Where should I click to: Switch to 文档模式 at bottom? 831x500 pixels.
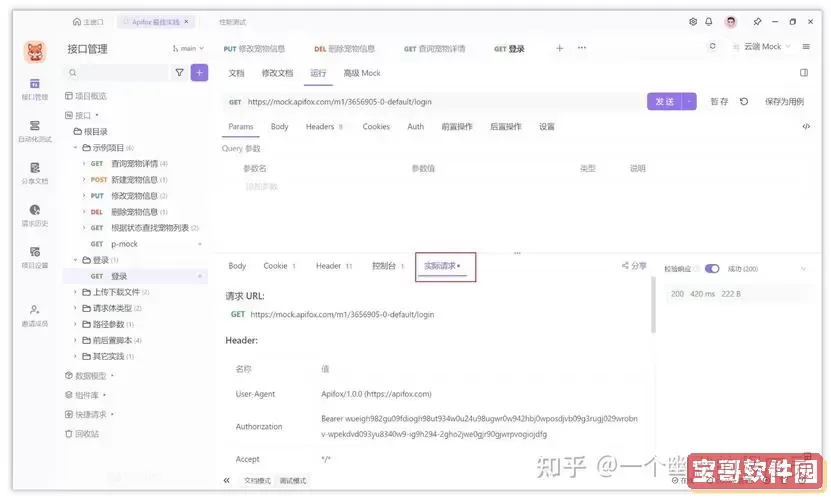tap(258, 481)
